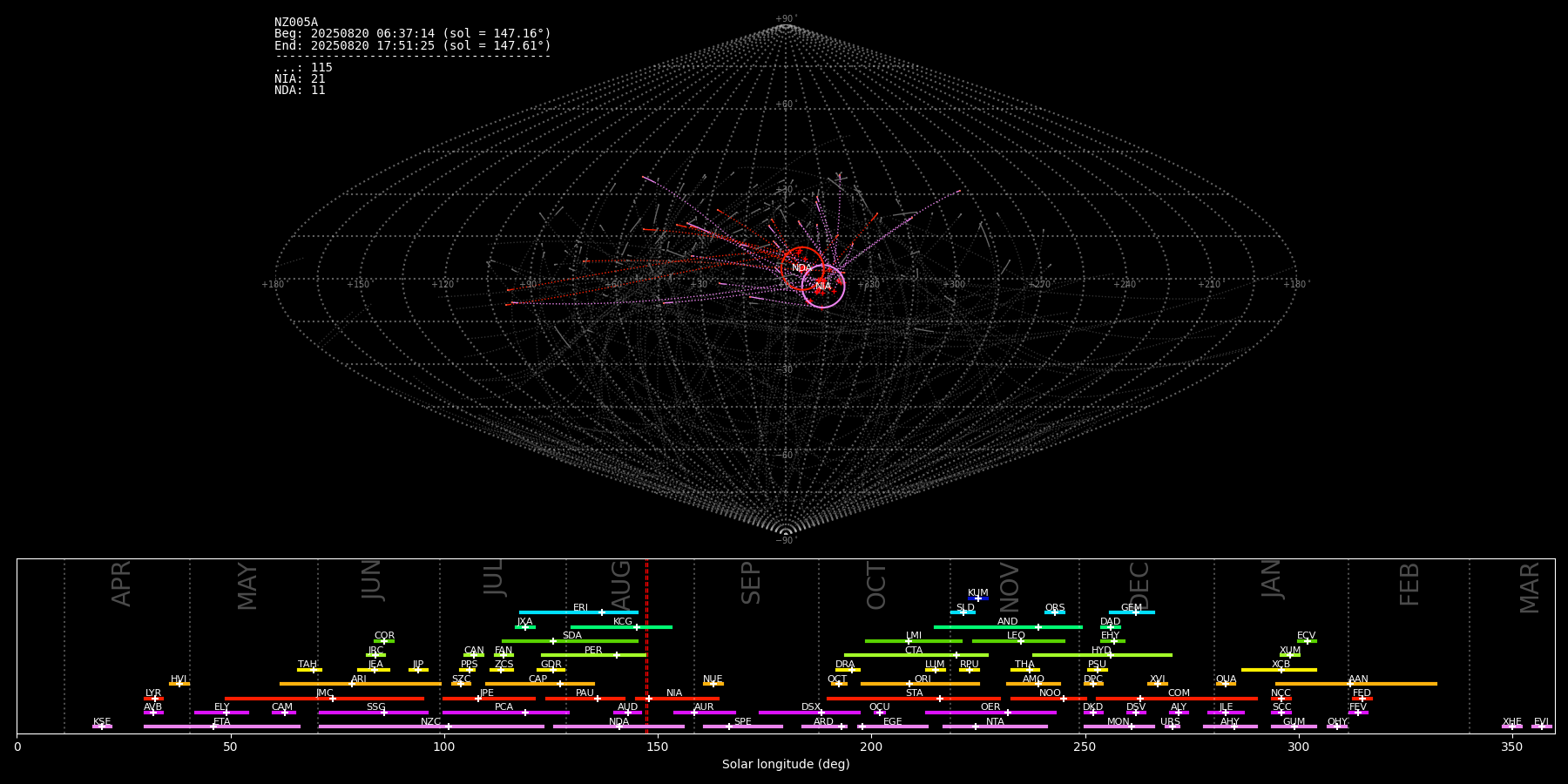Click the red dashed current-date line in timeline
This screenshot has height=784, width=1568.
pyautogui.click(x=646, y=645)
